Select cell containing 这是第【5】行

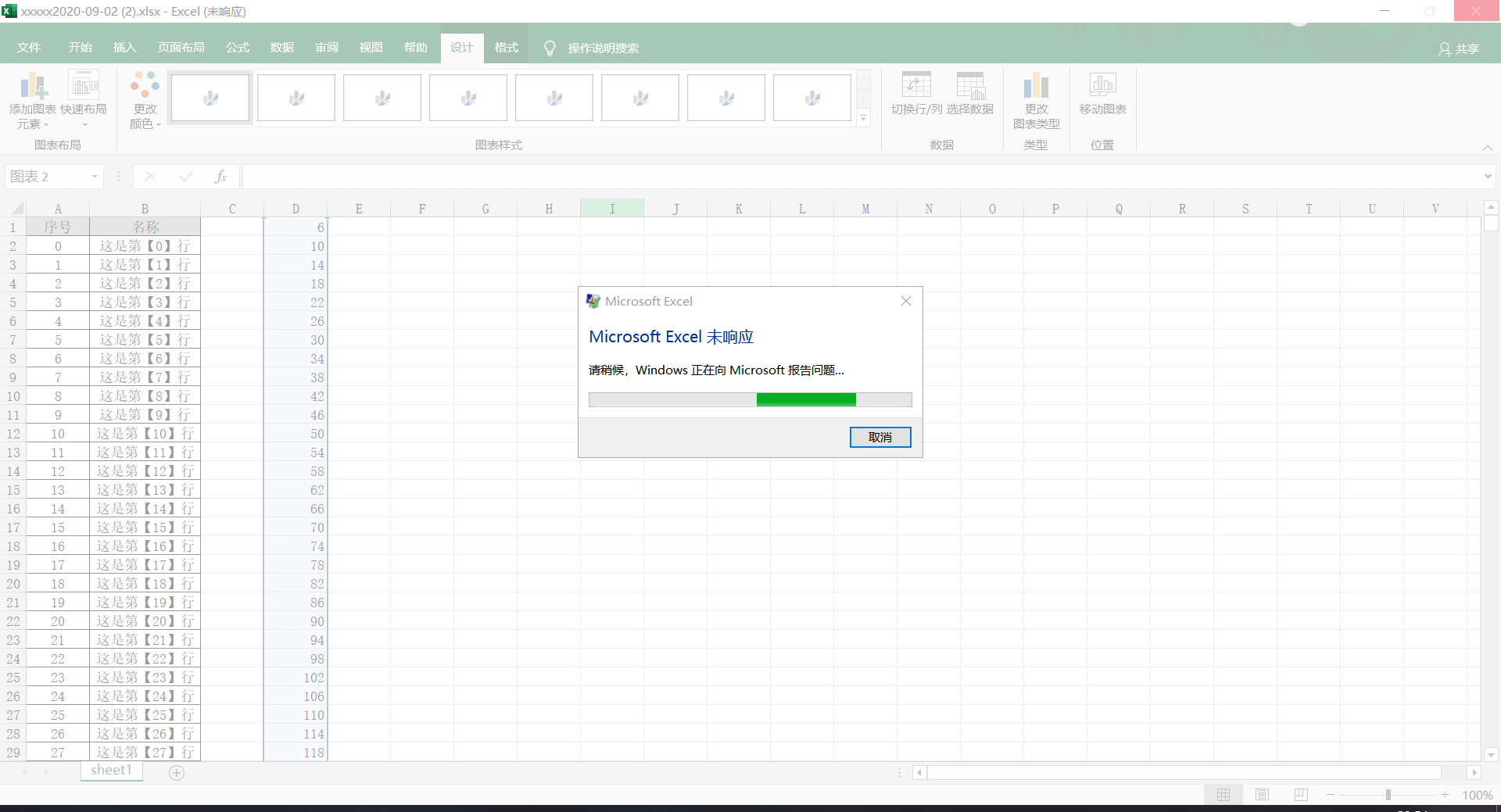[x=145, y=340]
